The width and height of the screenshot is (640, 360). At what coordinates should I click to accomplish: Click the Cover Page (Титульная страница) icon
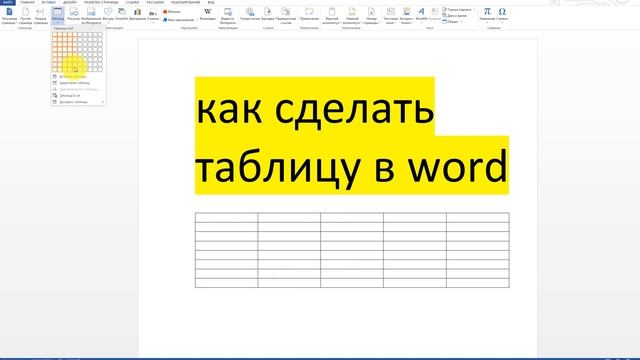click(x=9, y=16)
